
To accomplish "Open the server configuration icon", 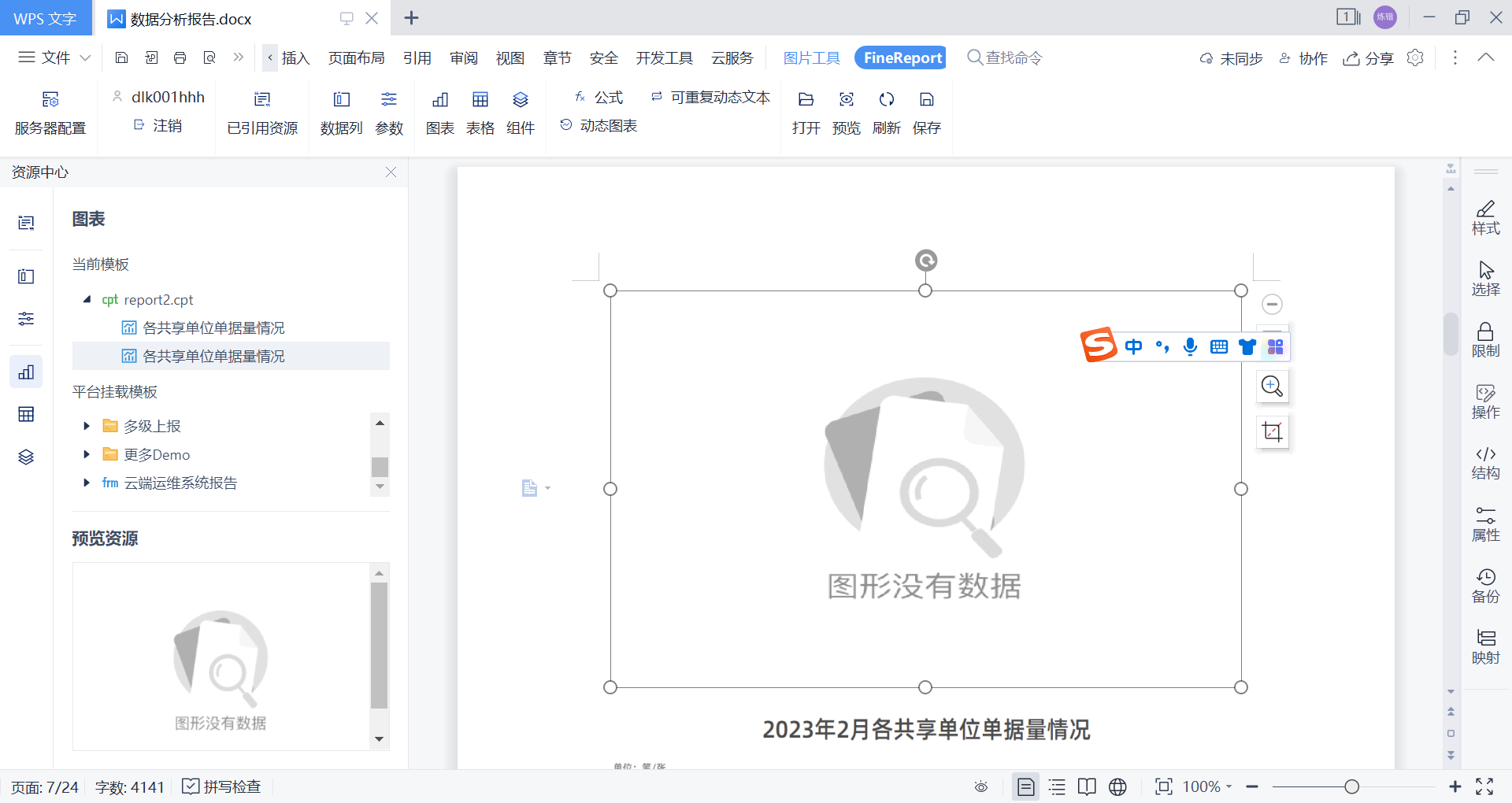I will click(50, 100).
